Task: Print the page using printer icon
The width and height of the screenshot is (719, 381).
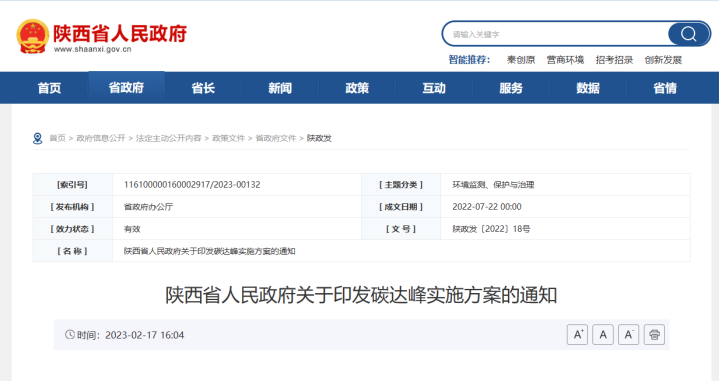Action: (x=654, y=335)
